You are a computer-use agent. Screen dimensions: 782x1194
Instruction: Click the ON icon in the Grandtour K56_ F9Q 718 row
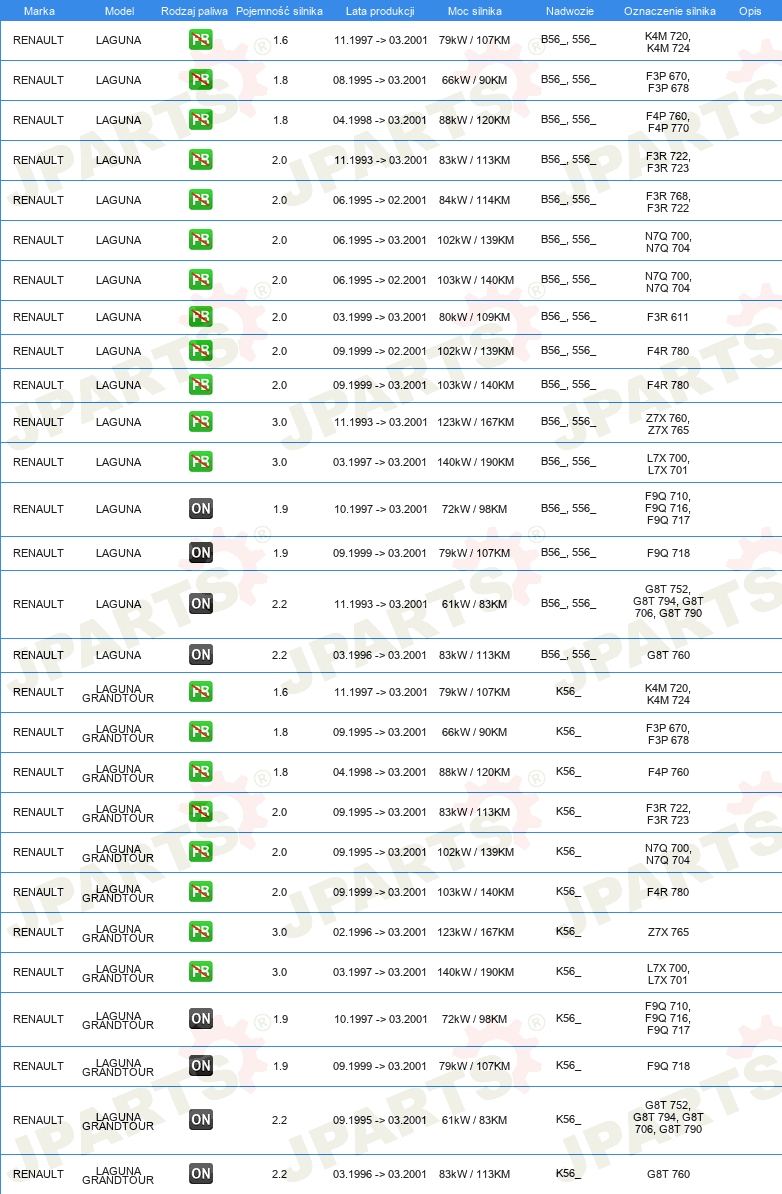click(x=201, y=1066)
